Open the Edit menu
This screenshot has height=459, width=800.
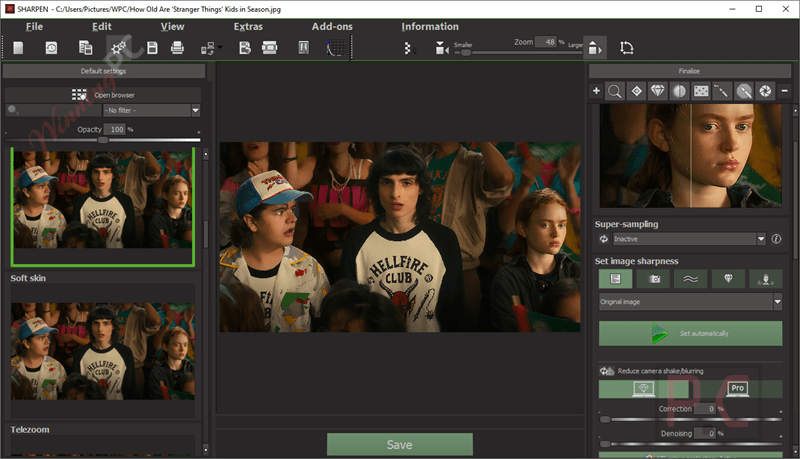click(102, 27)
